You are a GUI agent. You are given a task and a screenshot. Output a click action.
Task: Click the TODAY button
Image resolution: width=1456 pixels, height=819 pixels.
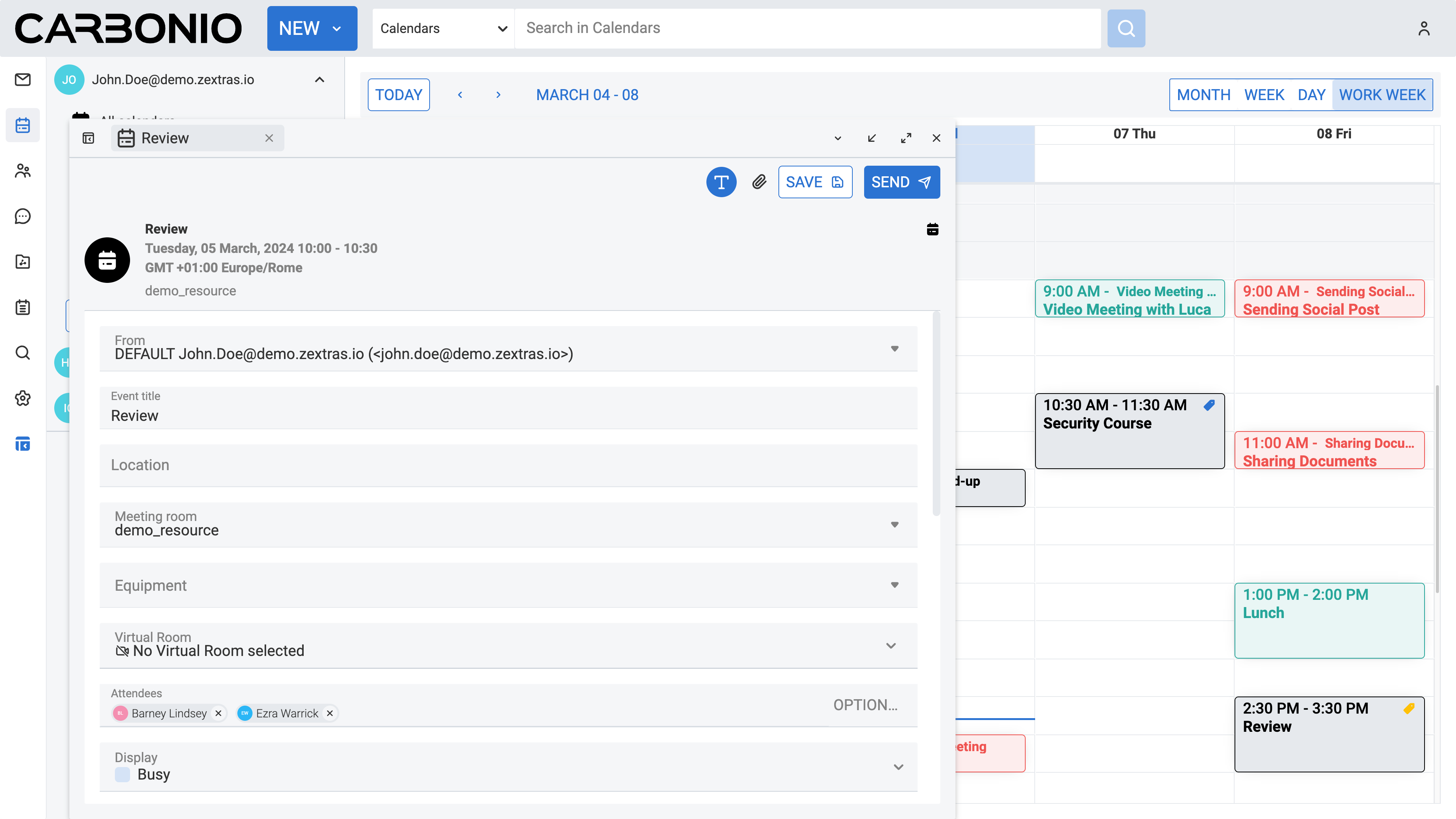399,95
